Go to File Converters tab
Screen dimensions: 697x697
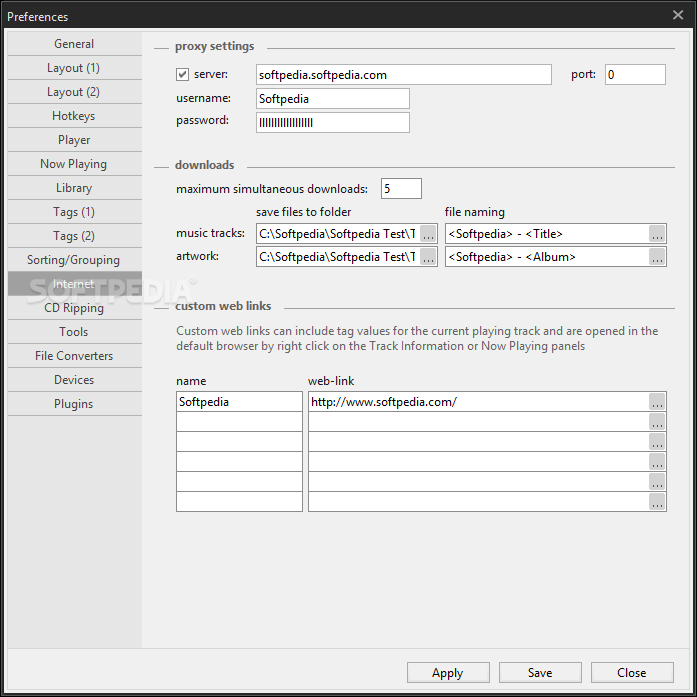point(75,356)
